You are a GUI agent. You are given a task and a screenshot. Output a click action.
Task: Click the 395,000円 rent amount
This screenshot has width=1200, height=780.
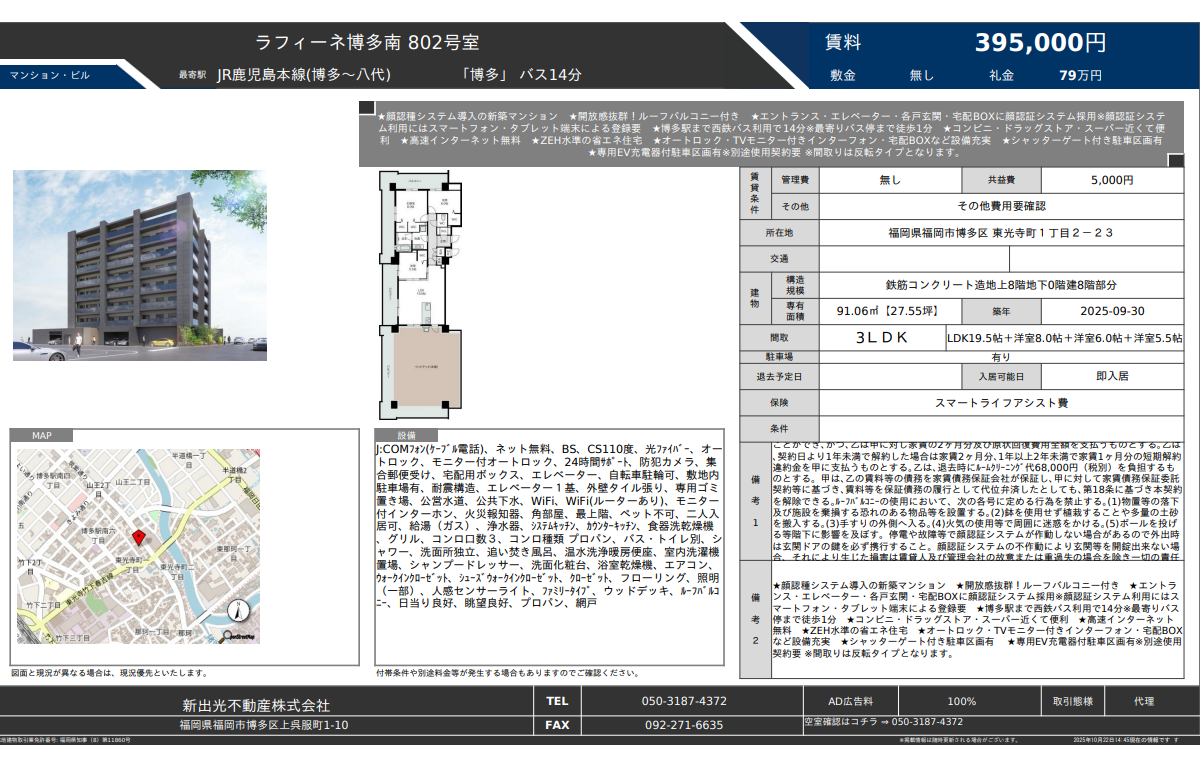[1040, 43]
